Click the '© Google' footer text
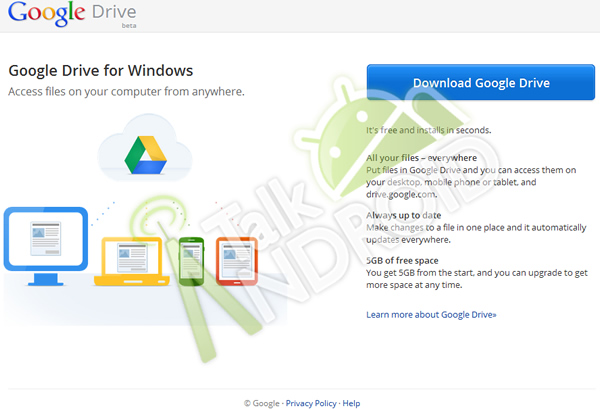Screen dimensions: 600x409 click(262, 403)
